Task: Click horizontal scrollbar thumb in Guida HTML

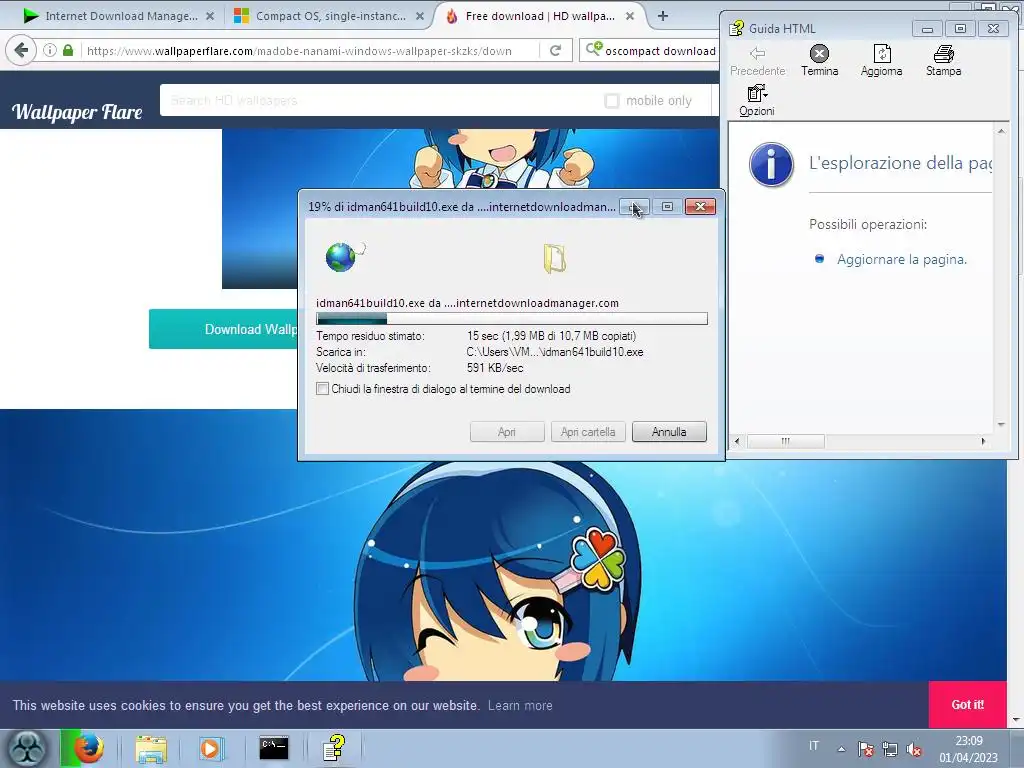Action: 786,441
